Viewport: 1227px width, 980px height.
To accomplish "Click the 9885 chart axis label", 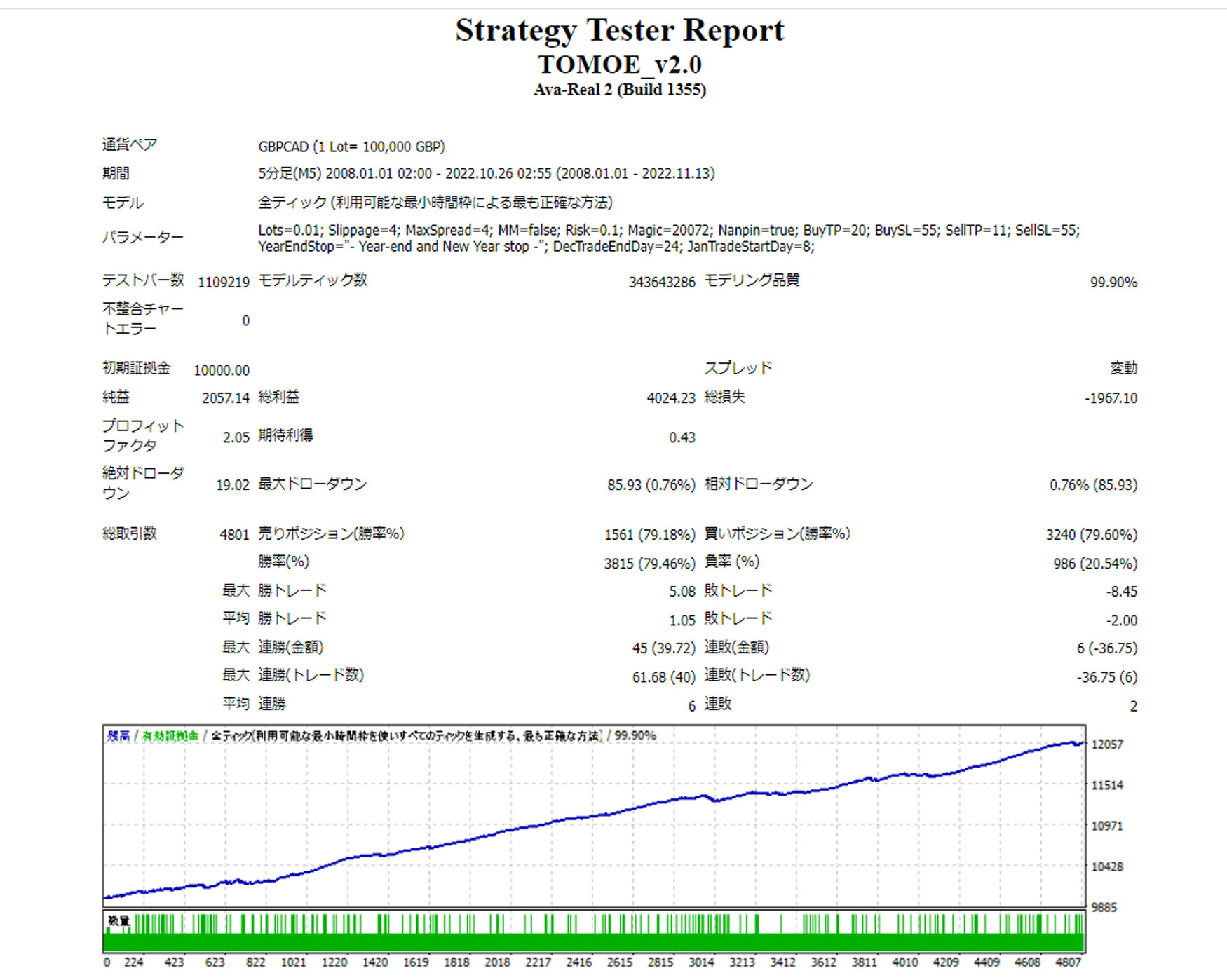I will click(1104, 907).
